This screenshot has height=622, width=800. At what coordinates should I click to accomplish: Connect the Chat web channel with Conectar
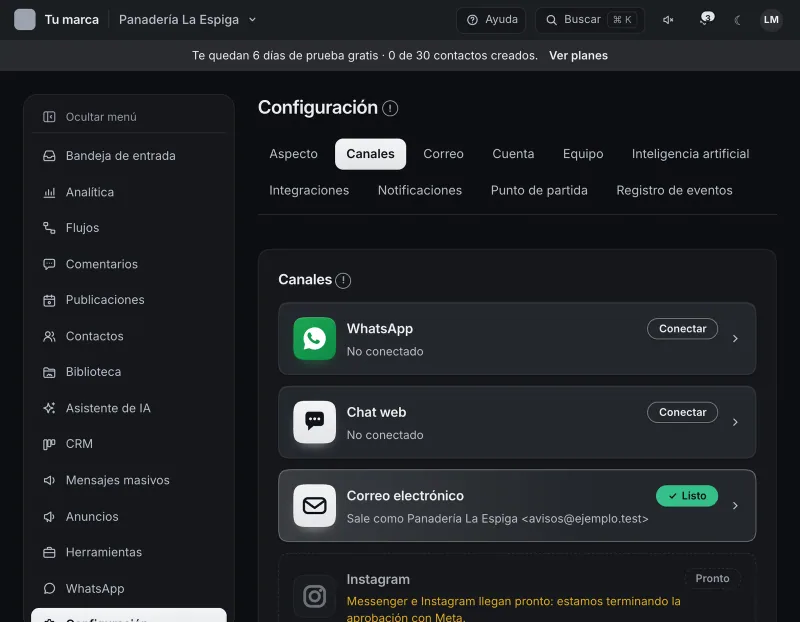point(682,412)
